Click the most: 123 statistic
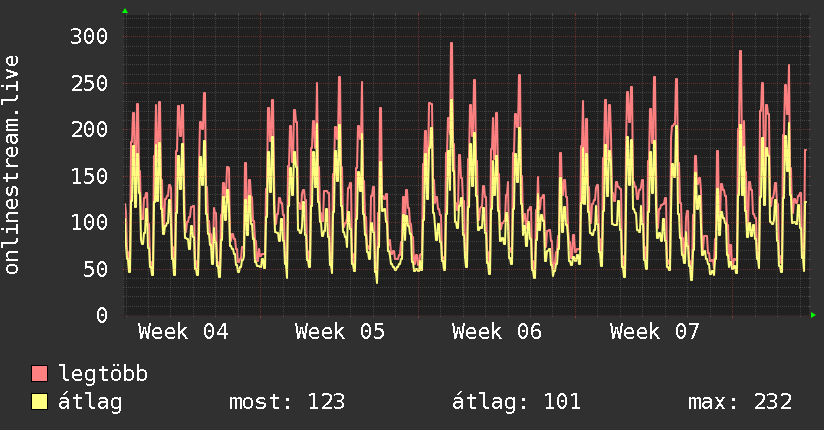824x430 pixels. coord(287,402)
